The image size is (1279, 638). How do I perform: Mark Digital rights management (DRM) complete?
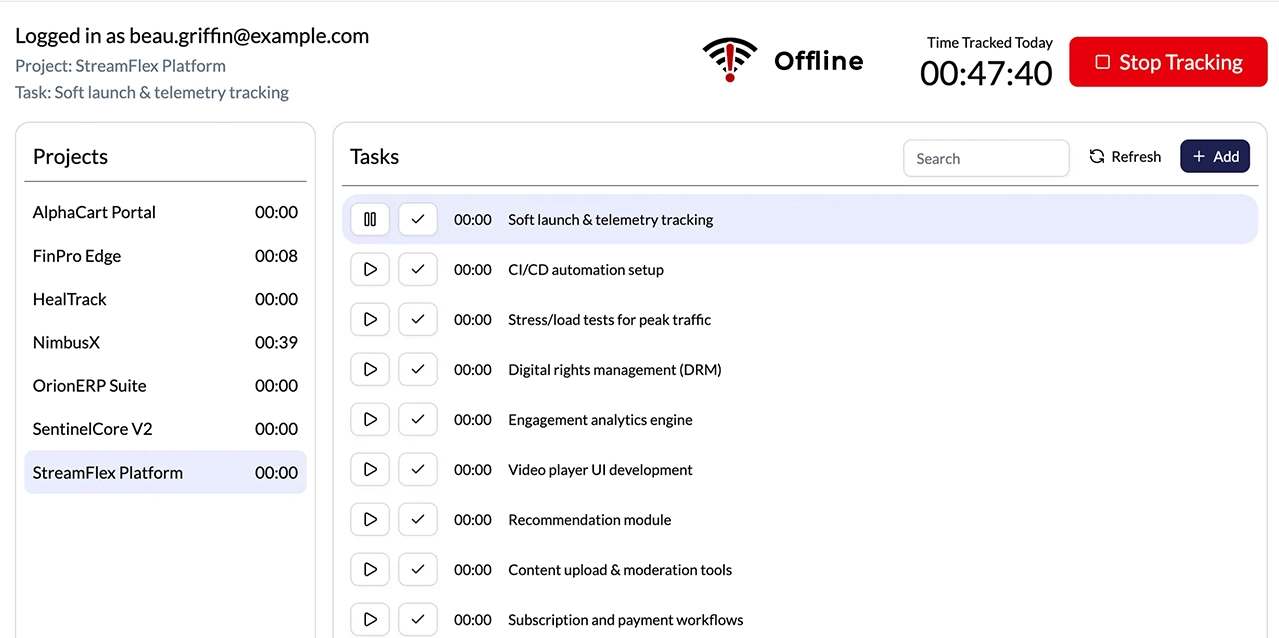click(417, 369)
